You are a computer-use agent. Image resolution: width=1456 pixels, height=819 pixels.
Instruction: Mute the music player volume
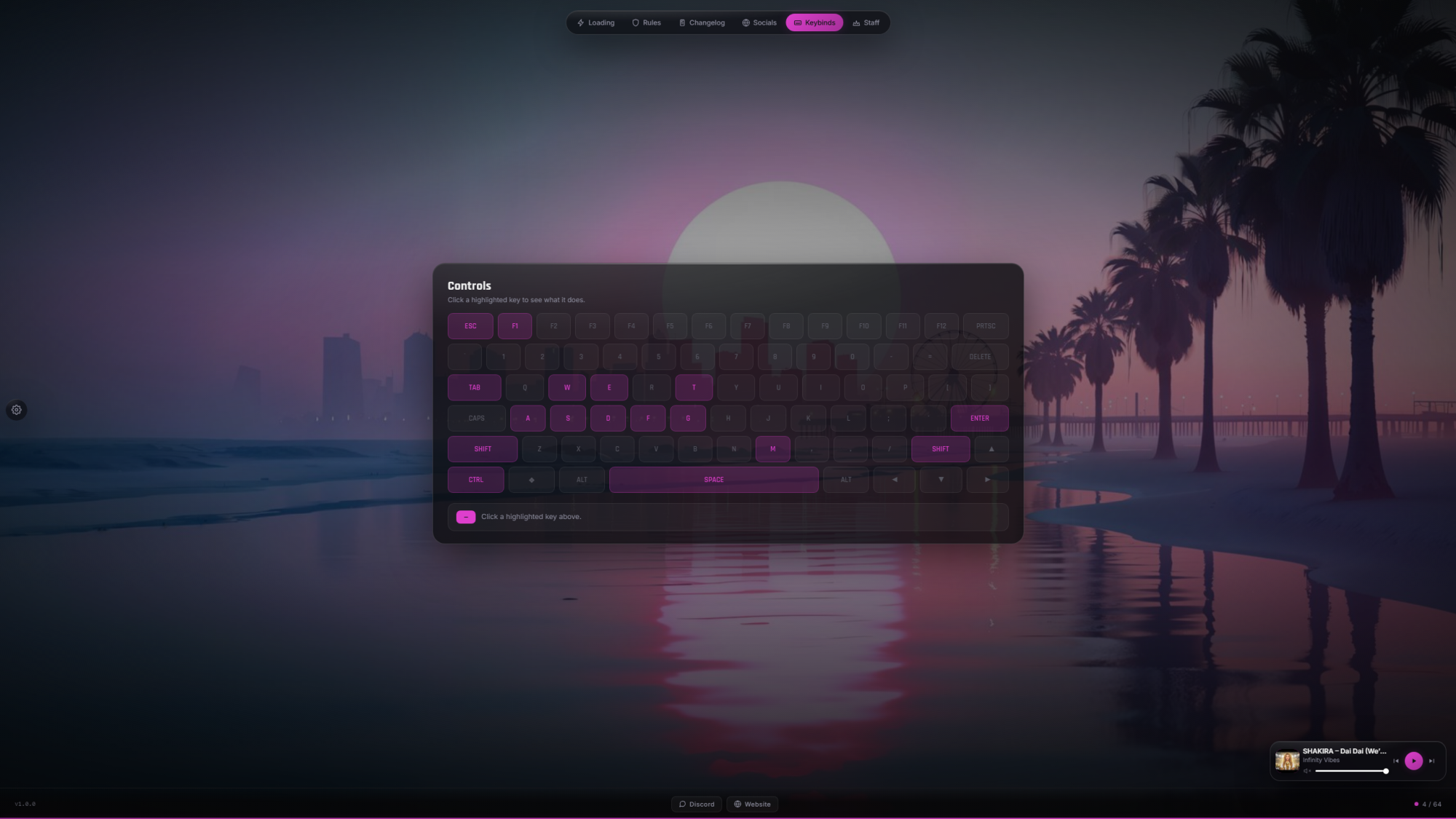coord(1307,771)
